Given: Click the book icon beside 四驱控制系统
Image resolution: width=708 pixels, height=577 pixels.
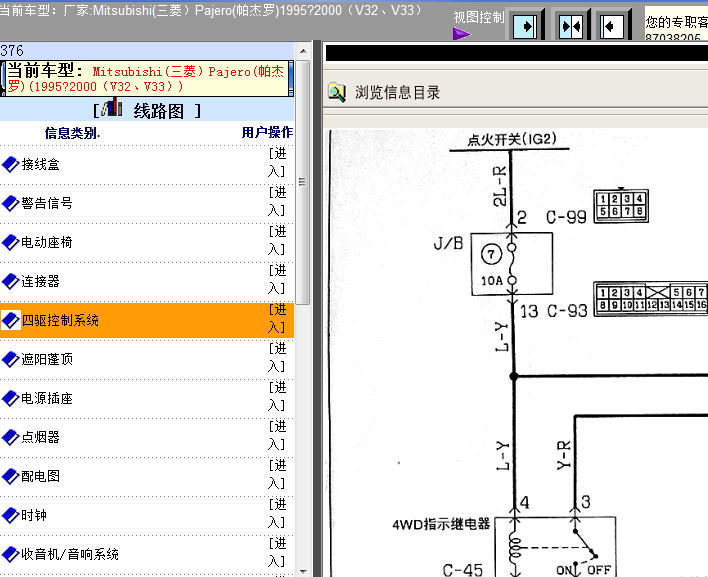Looking at the screenshot, I should click(10, 320).
